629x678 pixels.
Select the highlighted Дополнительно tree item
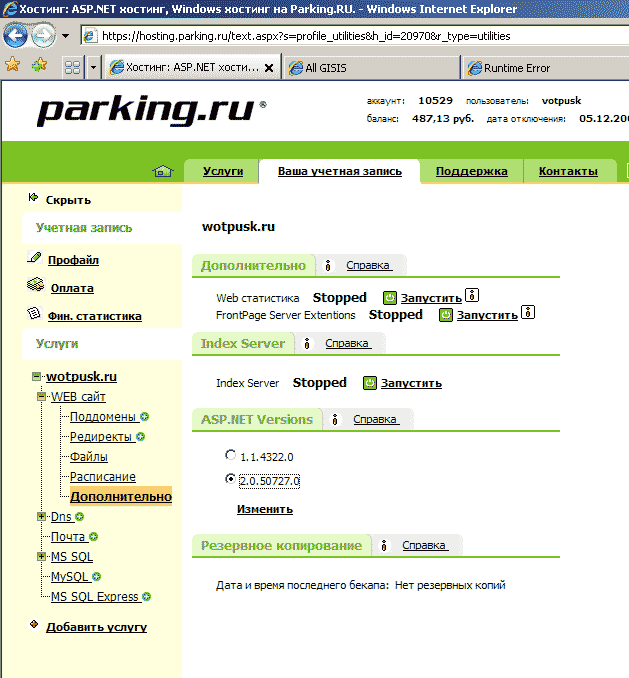(x=121, y=496)
